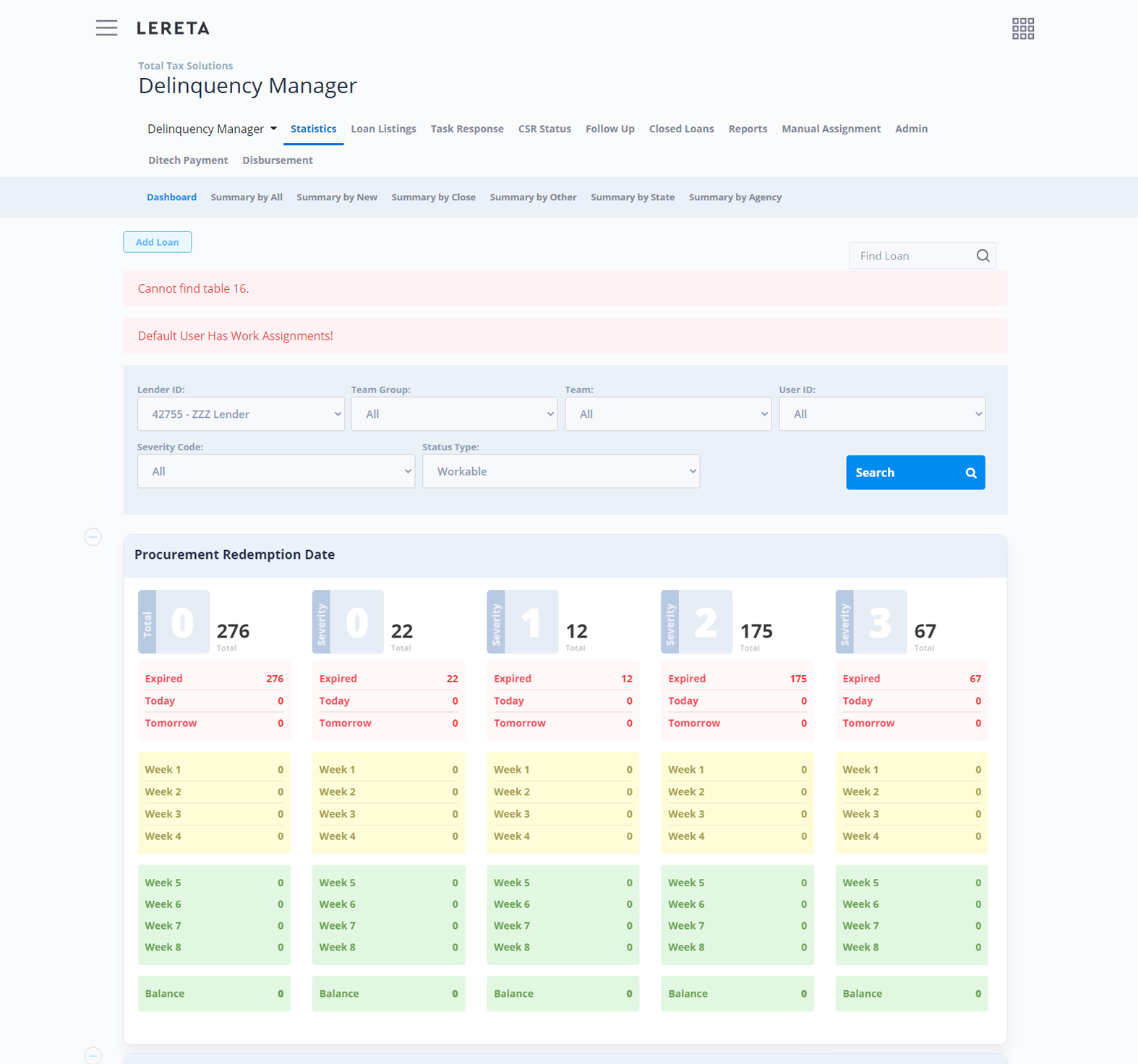This screenshot has height=1064, width=1138.
Task: Open the Summary by State sub-tab
Action: tap(632, 197)
